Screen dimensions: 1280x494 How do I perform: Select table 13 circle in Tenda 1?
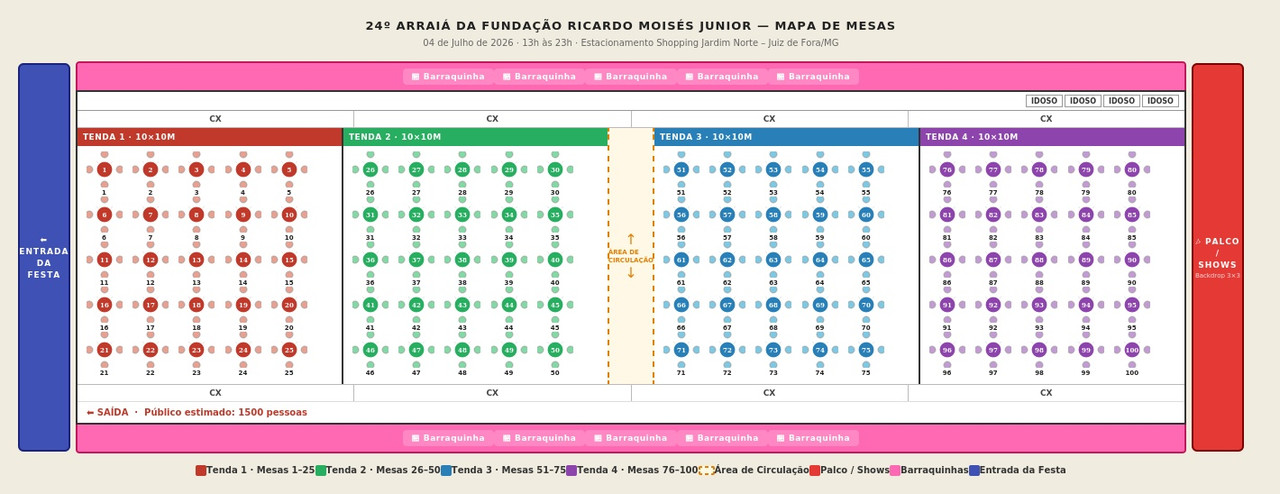click(196, 260)
